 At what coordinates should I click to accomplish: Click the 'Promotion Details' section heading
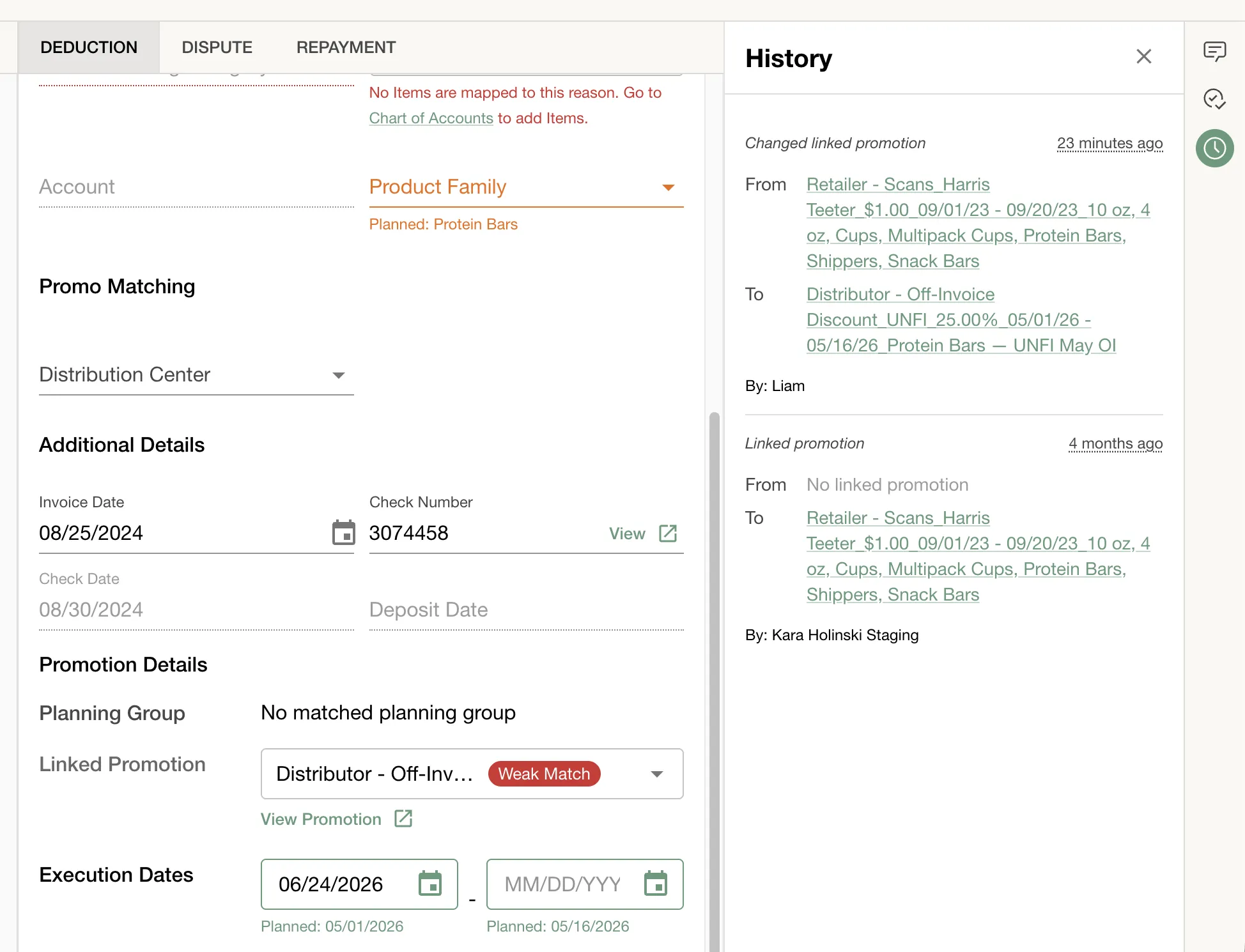pyautogui.click(x=123, y=665)
